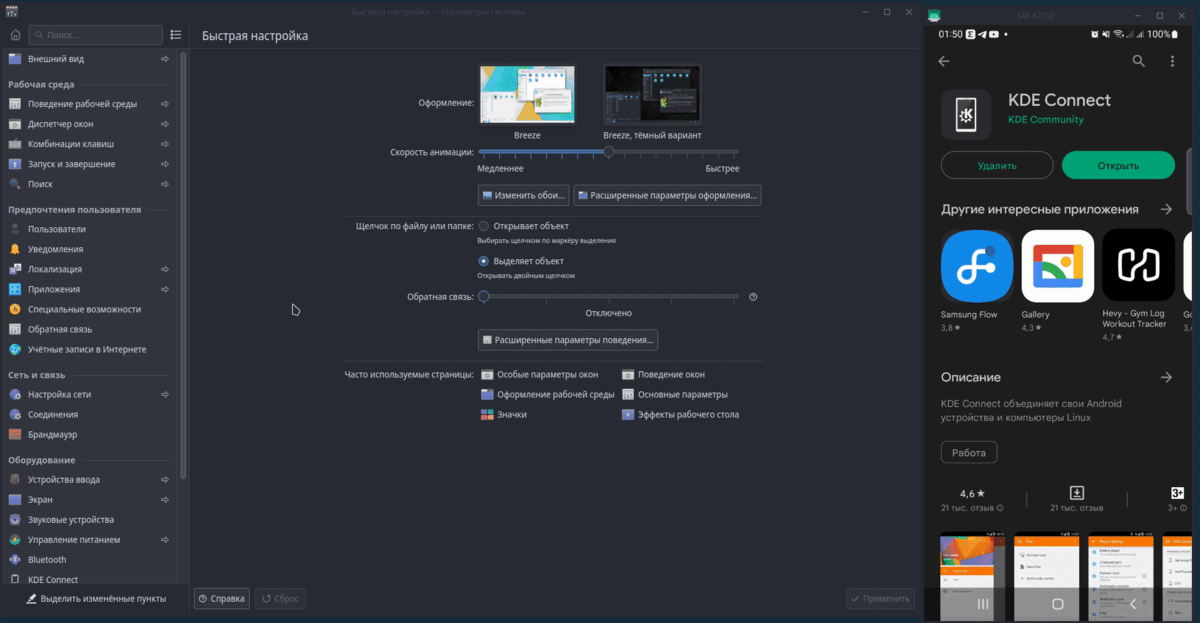Click the Приложения icon
Image resolution: width=1200 pixels, height=623 pixels.
[x=15, y=289]
